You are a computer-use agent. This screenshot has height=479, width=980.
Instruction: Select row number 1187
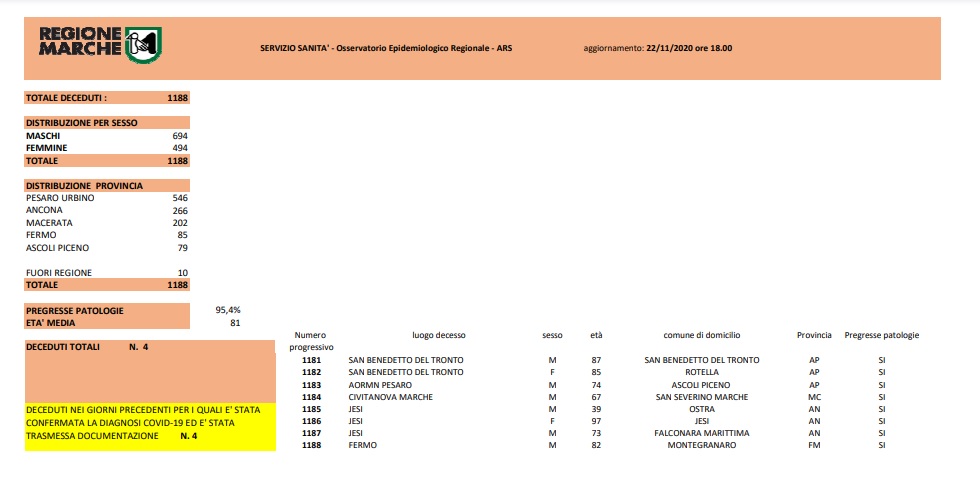coord(311,433)
